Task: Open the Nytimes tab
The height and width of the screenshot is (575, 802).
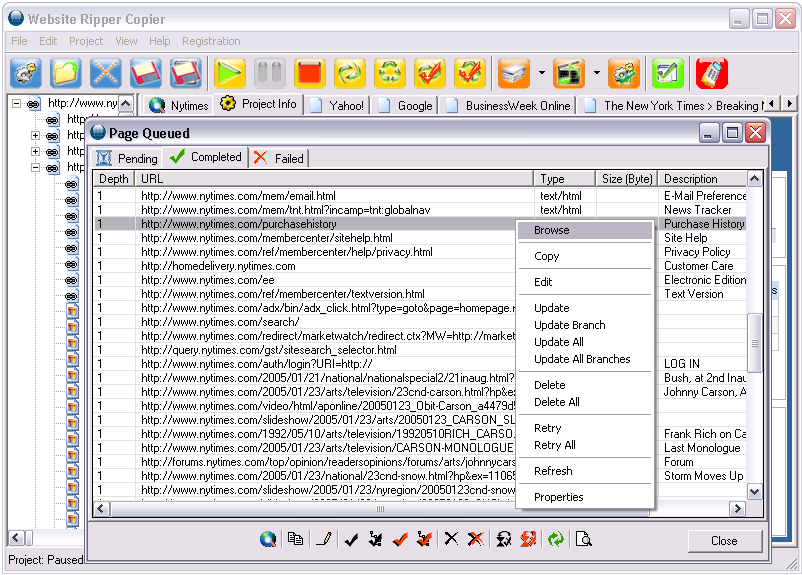Action: coord(179,105)
